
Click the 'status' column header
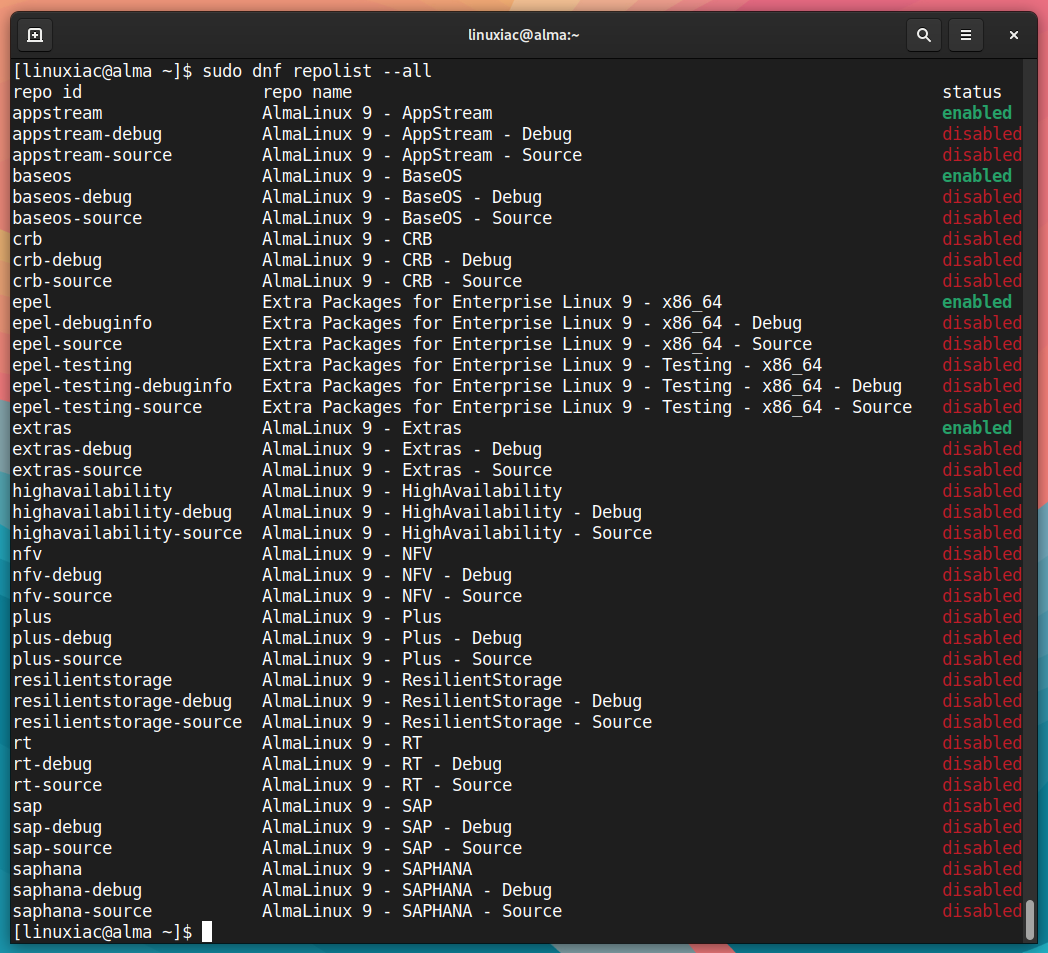(972, 92)
